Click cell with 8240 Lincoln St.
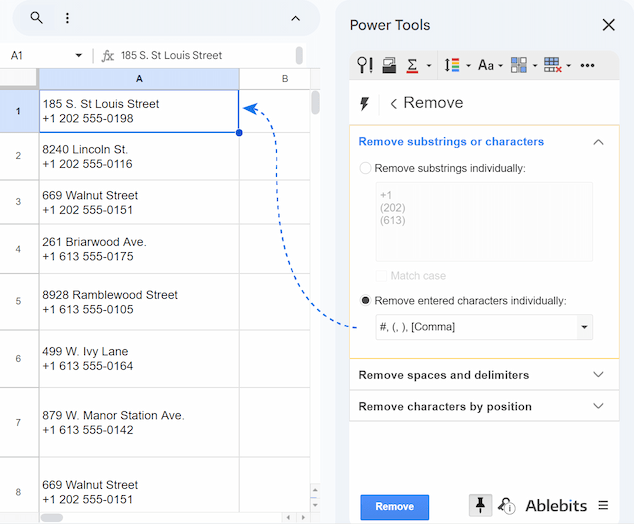The height and width of the screenshot is (524, 634). [139, 156]
